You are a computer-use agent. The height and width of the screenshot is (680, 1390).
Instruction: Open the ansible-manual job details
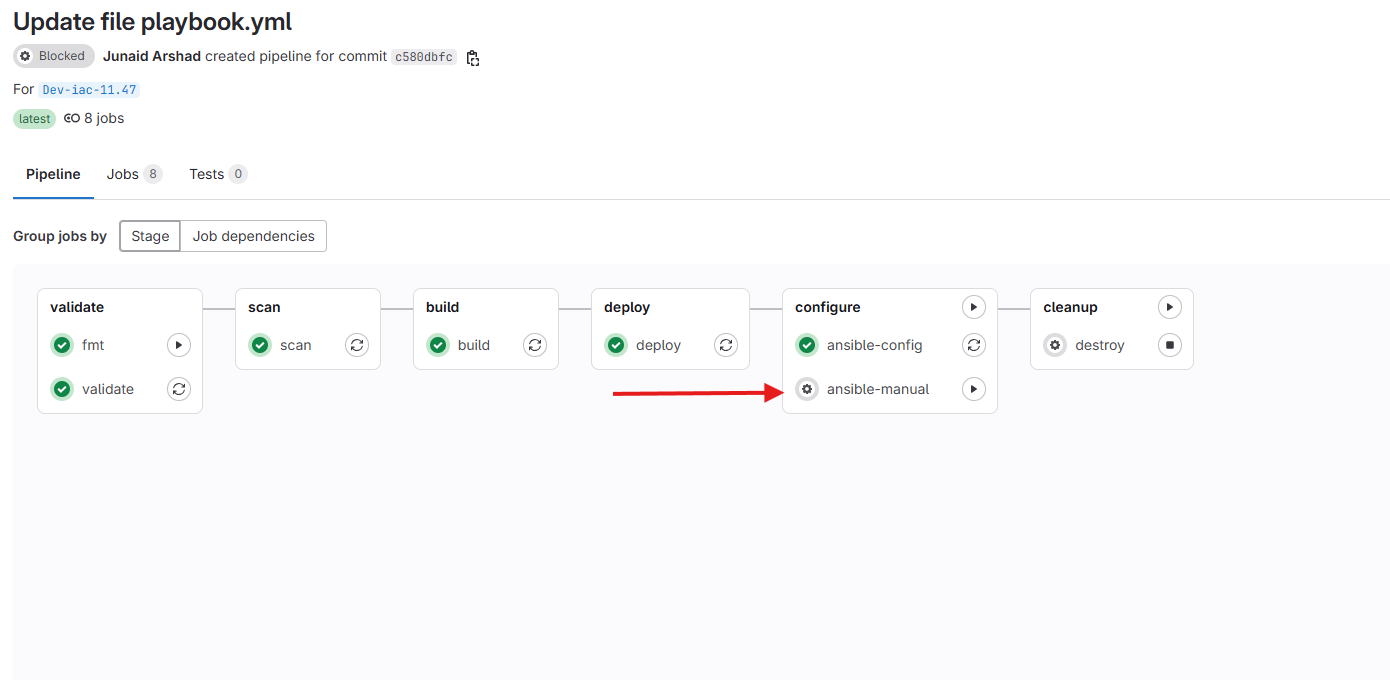coord(877,389)
